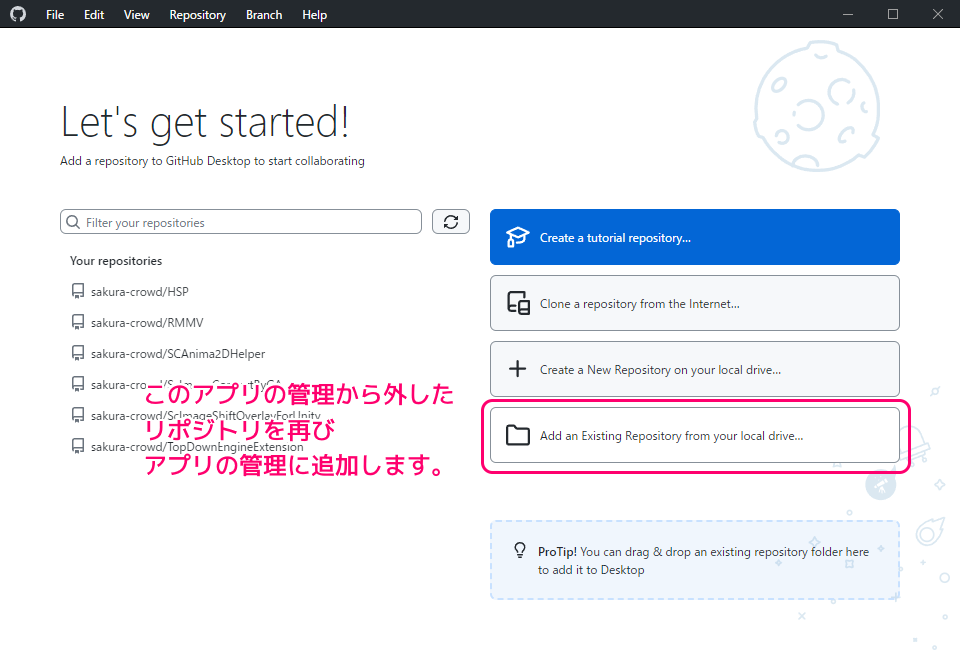Click repo icon beside sakura-crowd/TopDownEngineExtension

coord(78,446)
